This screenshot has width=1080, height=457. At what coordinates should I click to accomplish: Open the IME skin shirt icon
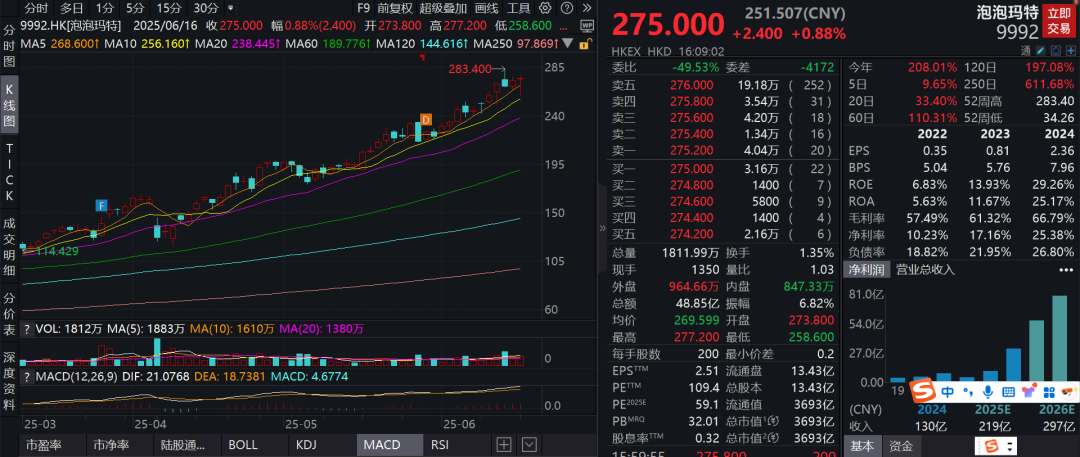click(x=1029, y=392)
